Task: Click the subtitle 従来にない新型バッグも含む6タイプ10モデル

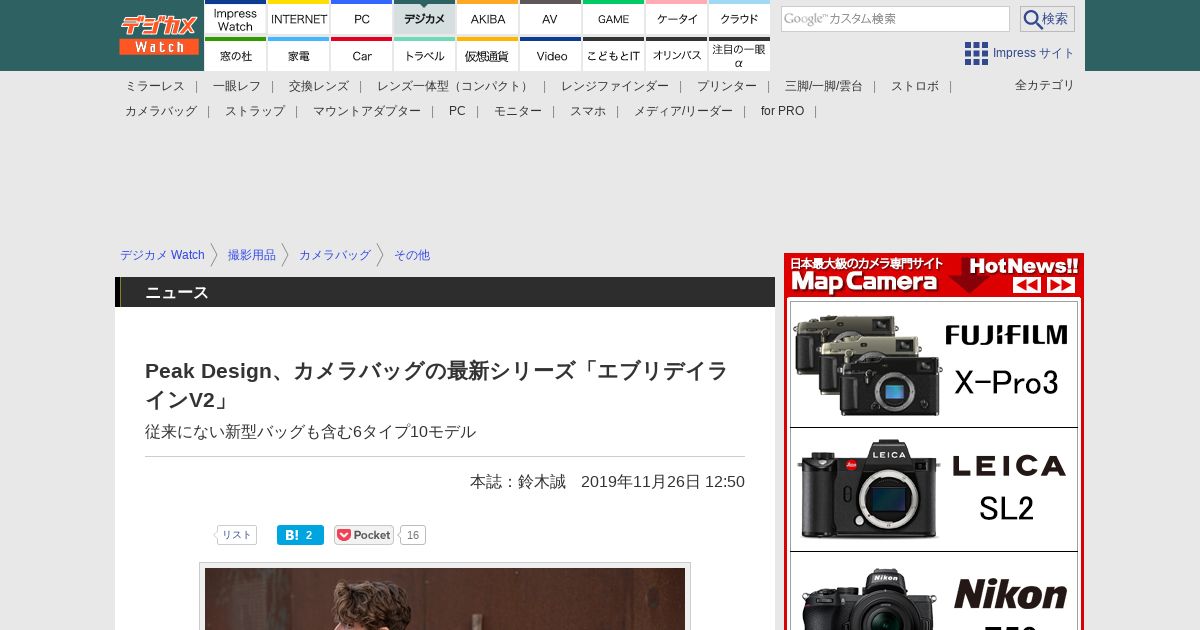Action: pyautogui.click(x=310, y=432)
